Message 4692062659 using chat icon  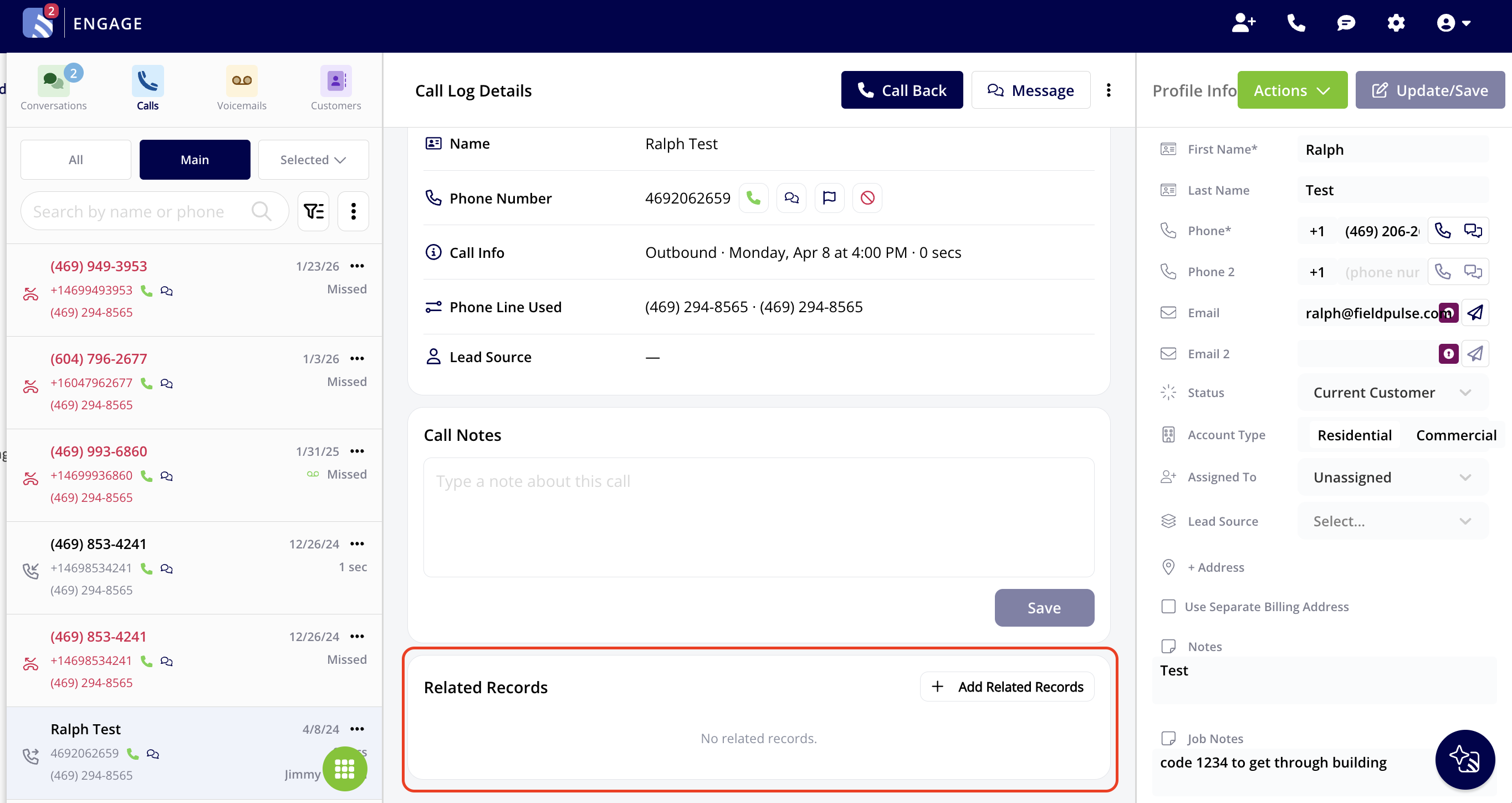pyautogui.click(x=791, y=198)
